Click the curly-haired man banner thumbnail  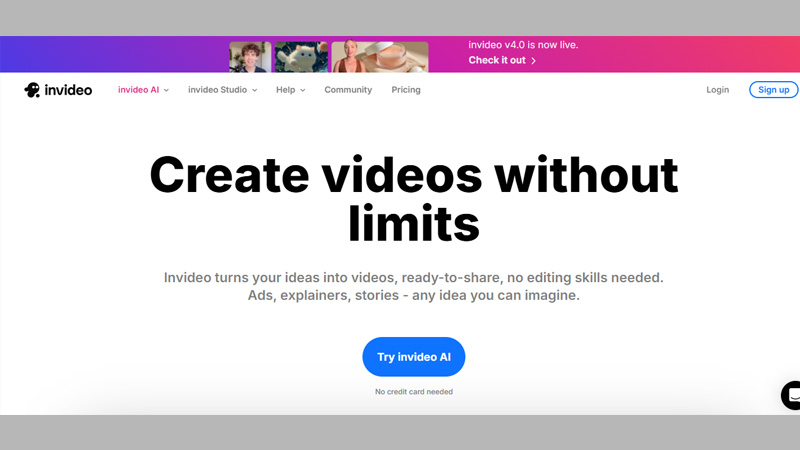coord(250,57)
